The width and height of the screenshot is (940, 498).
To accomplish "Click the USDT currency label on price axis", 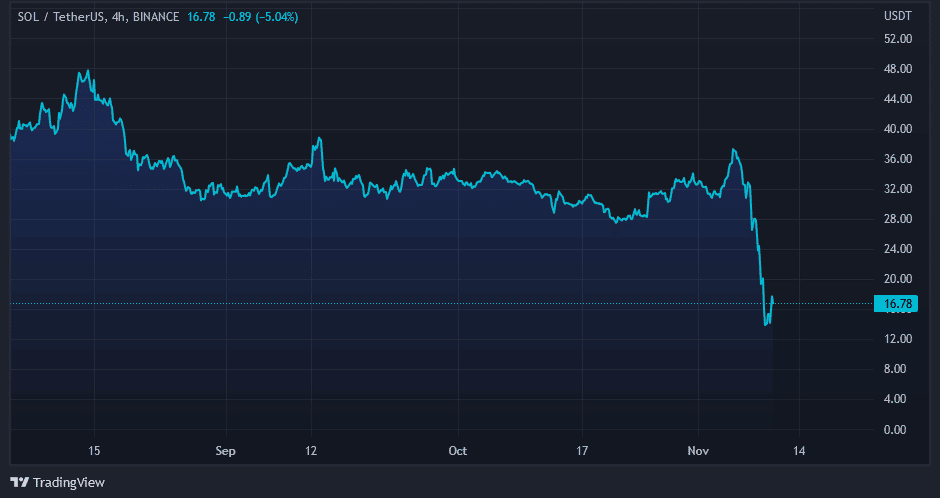I will pyautogui.click(x=896, y=17).
